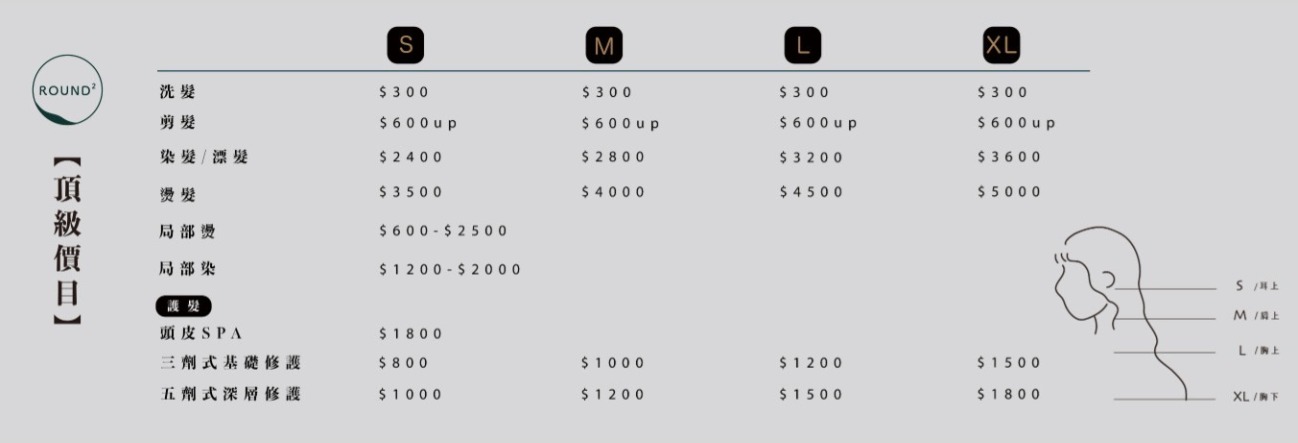The width and height of the screenshot is (1298, 443).
Task: Select the black XL size badge
Action: pos(1000,45)
